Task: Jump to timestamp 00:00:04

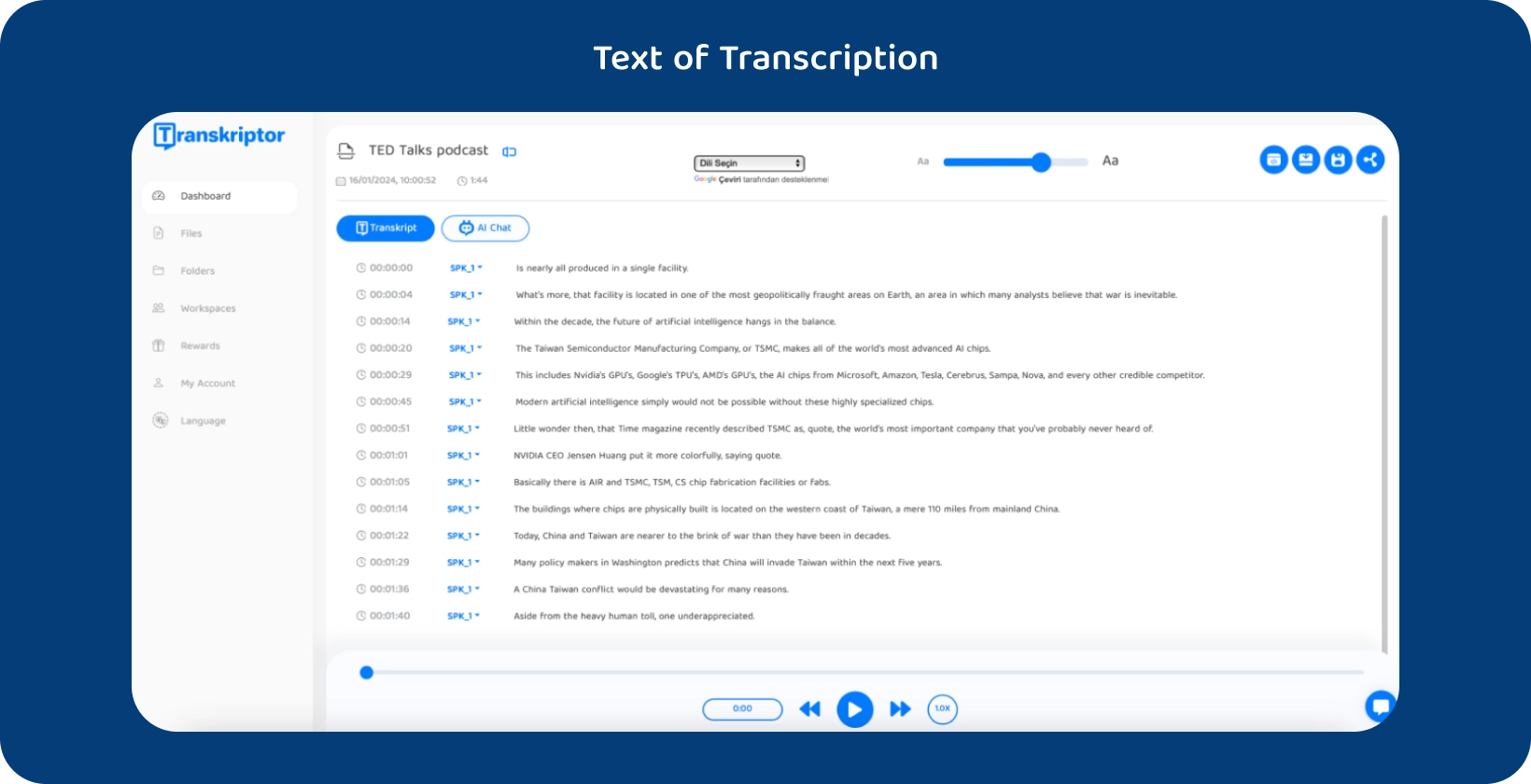Action: 391,295
